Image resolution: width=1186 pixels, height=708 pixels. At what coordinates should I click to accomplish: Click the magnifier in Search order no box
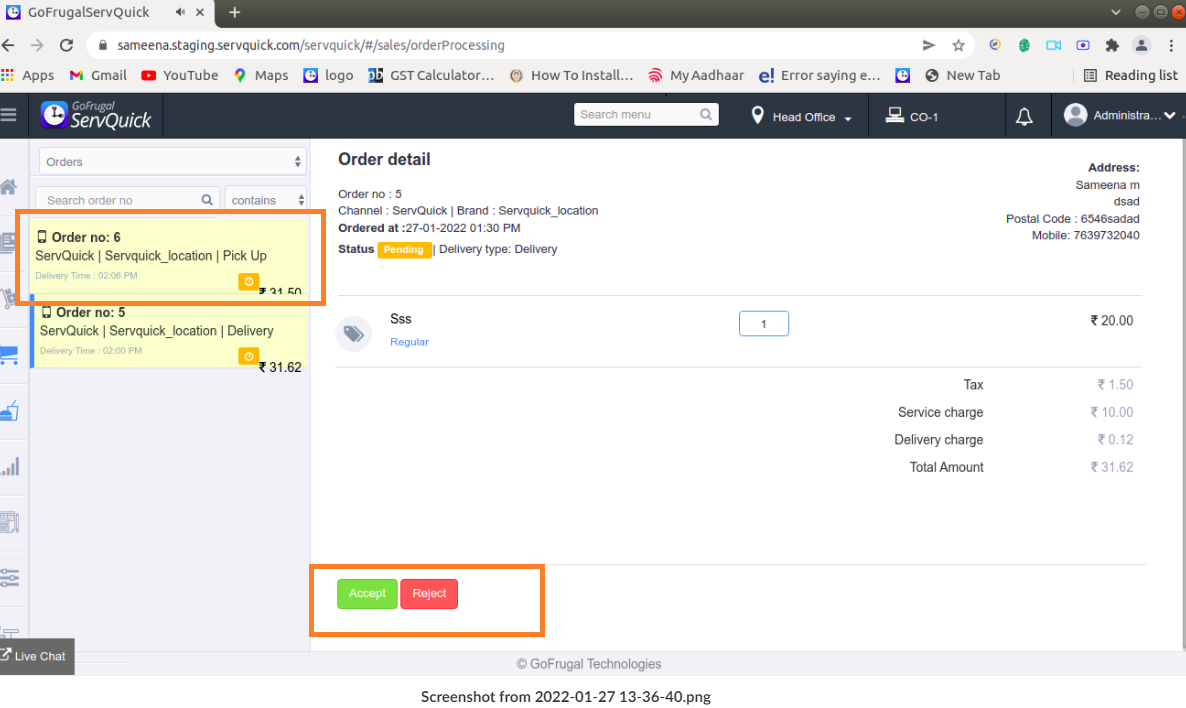tap(206, 200)
